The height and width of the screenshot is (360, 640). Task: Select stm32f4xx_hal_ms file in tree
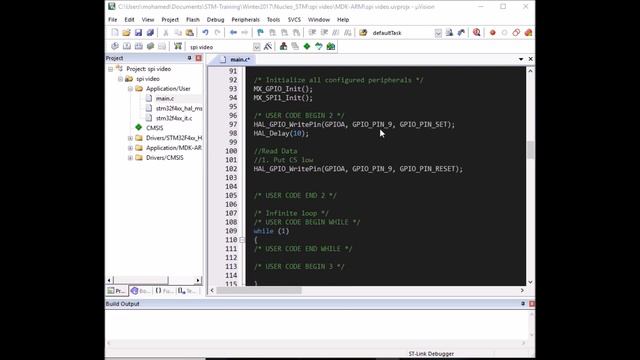coord(179,108)
